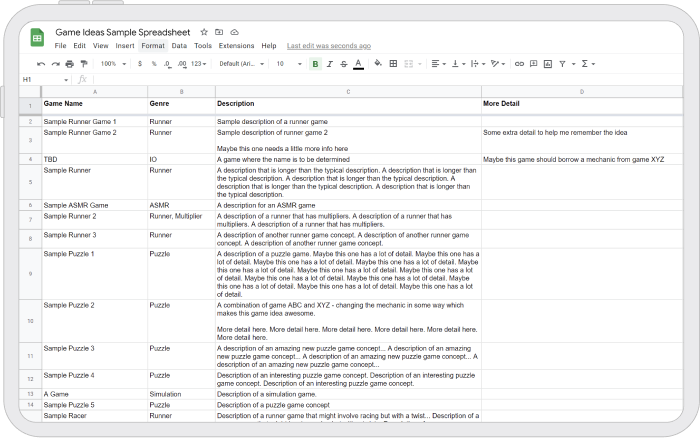The height and width of the screenshot is (438, 700).
Task: Click the print icon
Action: point(69,63)
